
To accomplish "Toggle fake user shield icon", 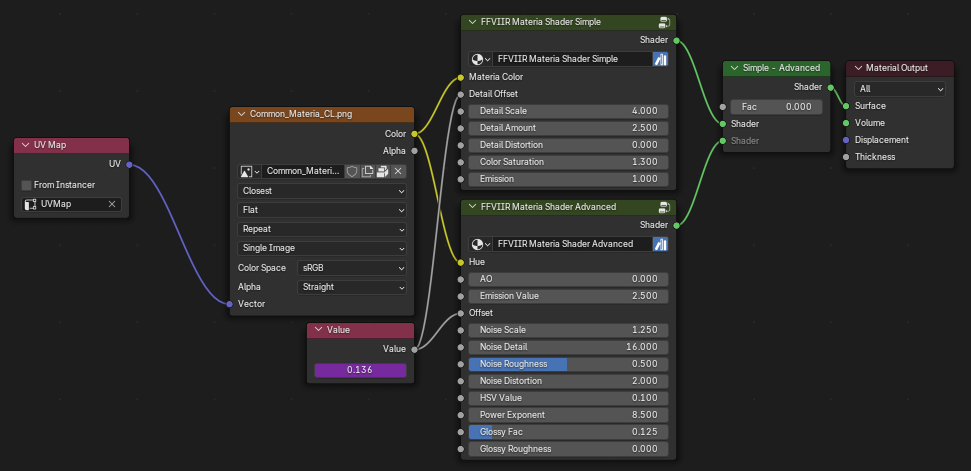I will tap(352, 171).
